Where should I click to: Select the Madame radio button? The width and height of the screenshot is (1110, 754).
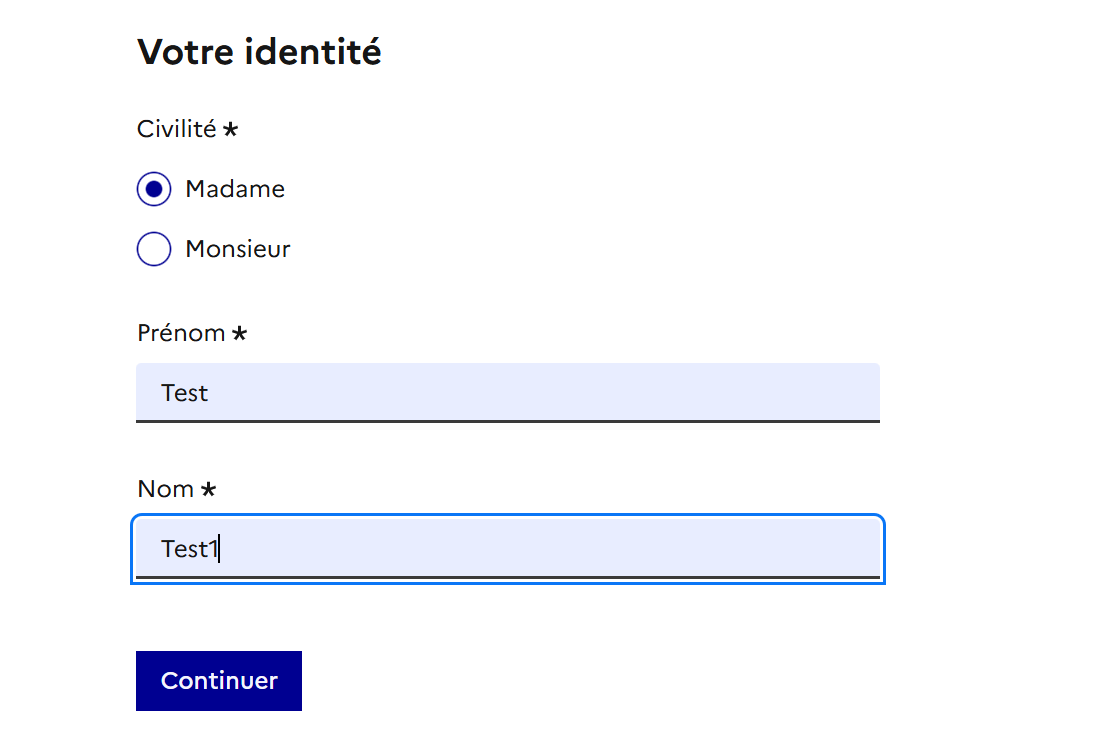[x=154, y=189]
